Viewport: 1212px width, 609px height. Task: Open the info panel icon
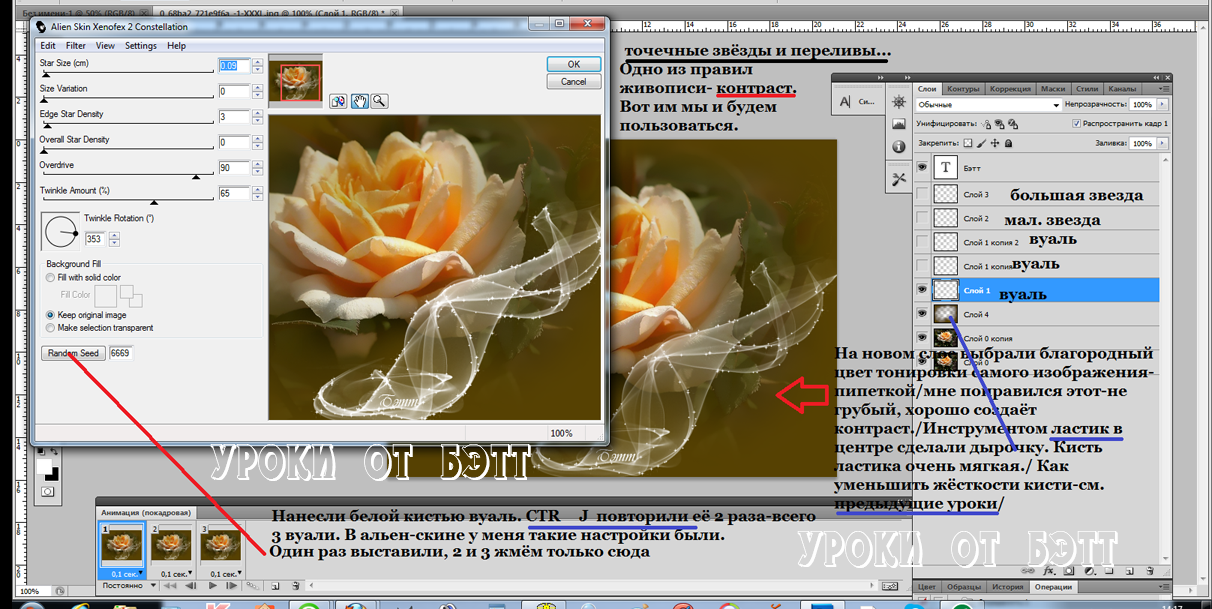coord(899,147)
